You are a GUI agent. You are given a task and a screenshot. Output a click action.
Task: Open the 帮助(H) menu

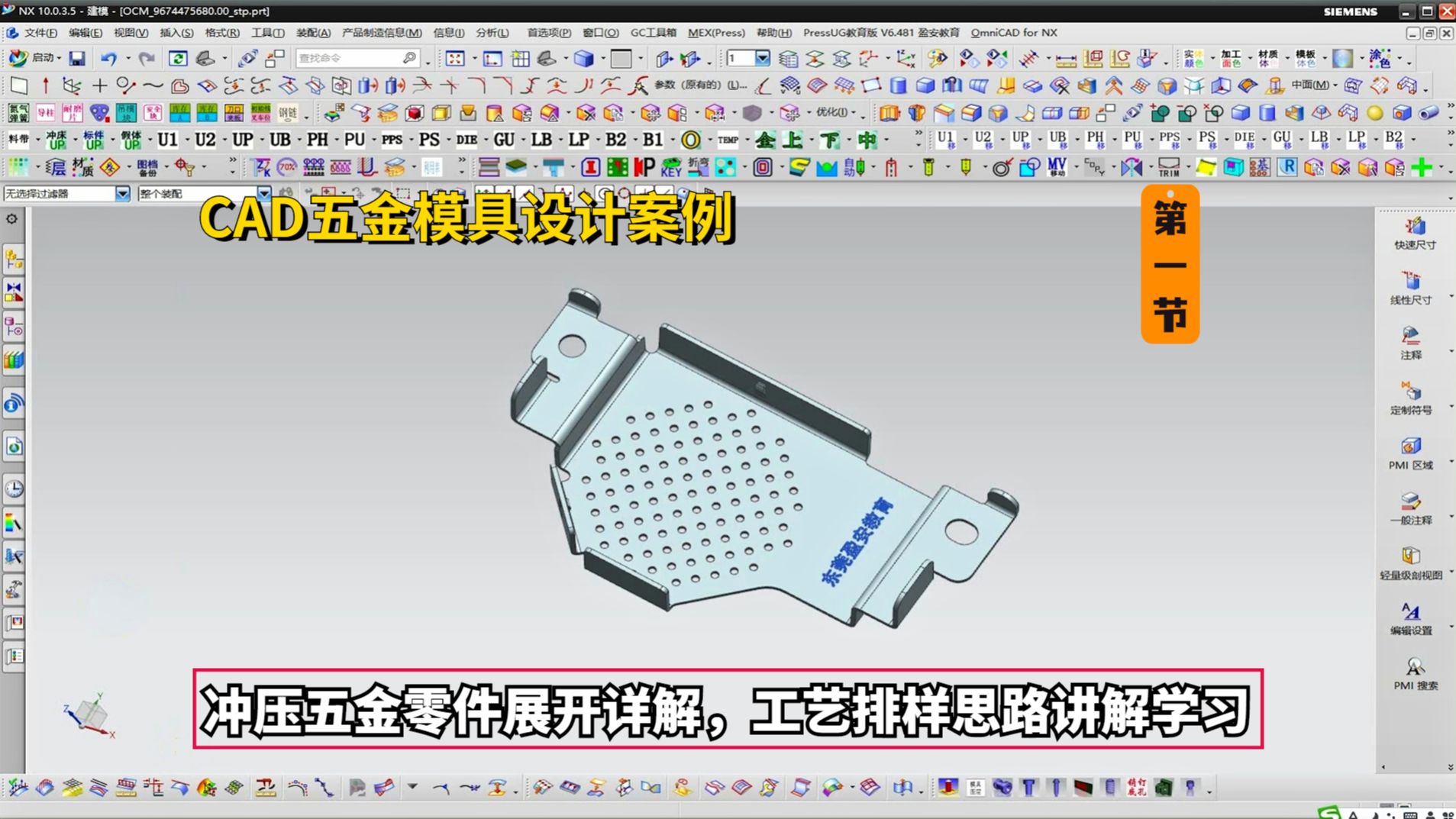point(774,33)
